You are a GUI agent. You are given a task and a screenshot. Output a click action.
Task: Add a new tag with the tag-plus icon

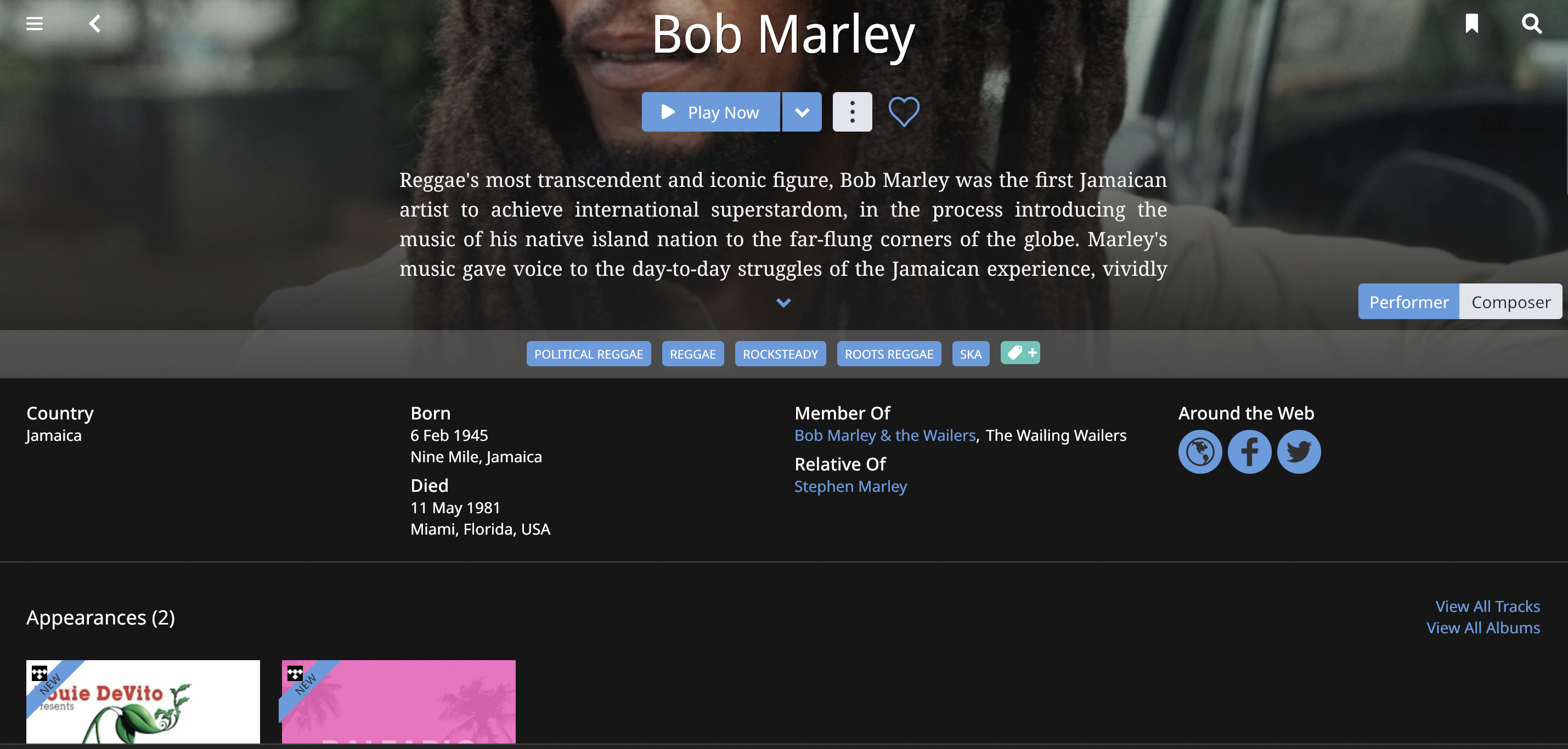1020,353
